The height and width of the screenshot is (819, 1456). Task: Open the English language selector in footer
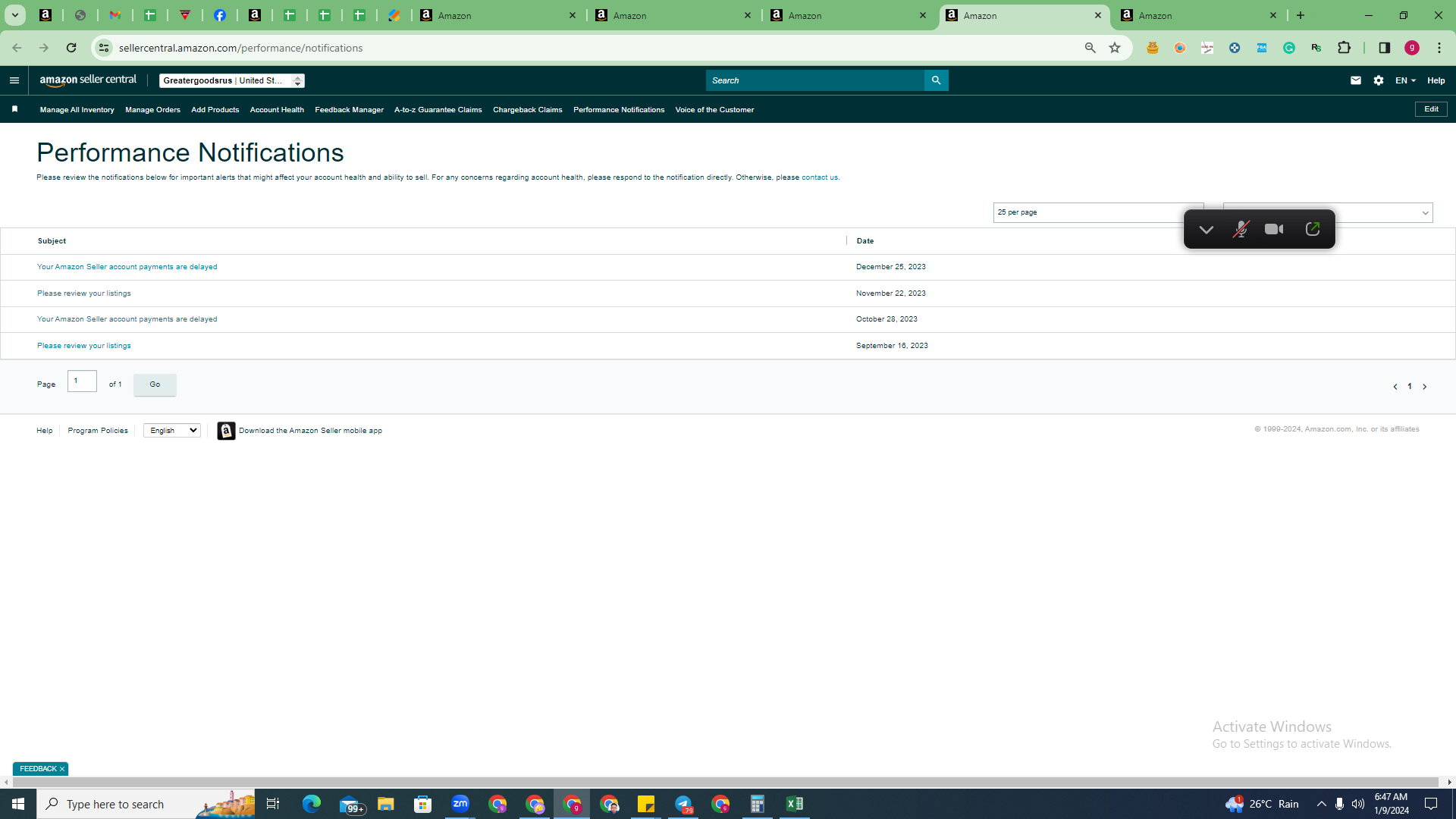pyautogui.click(x=172, y=431)
